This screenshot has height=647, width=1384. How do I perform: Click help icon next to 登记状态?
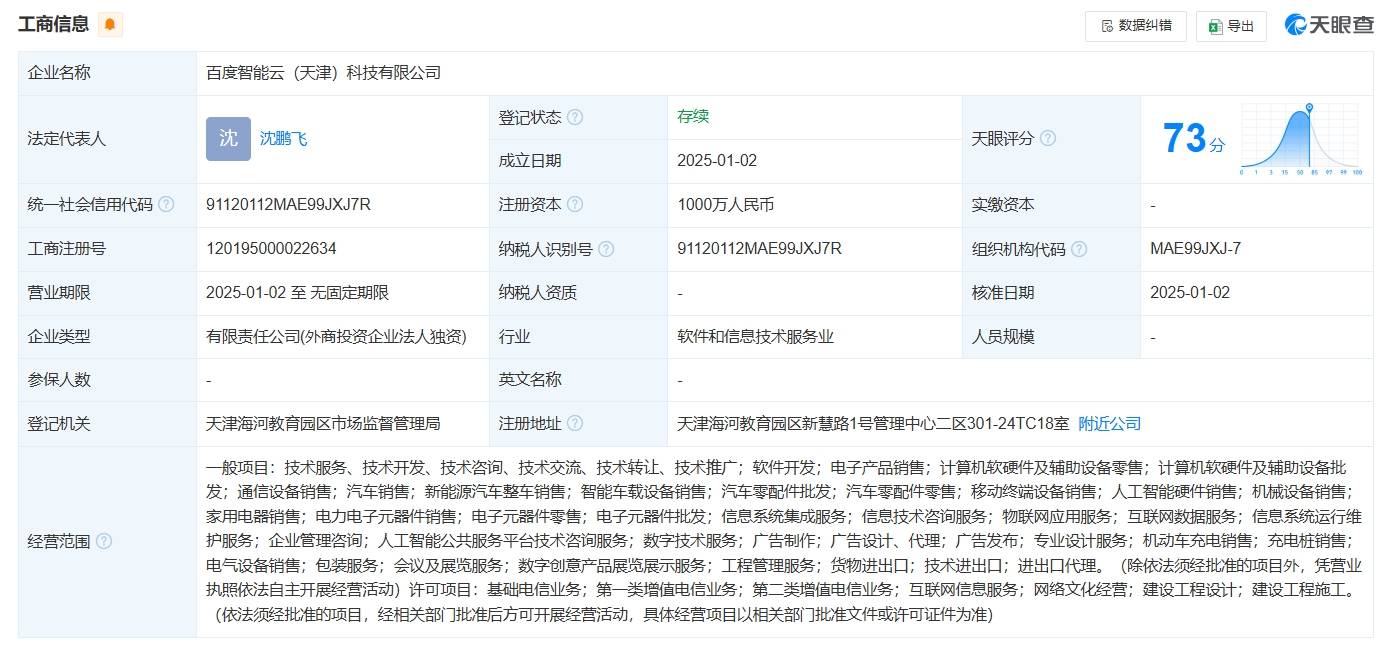[575, 117]
